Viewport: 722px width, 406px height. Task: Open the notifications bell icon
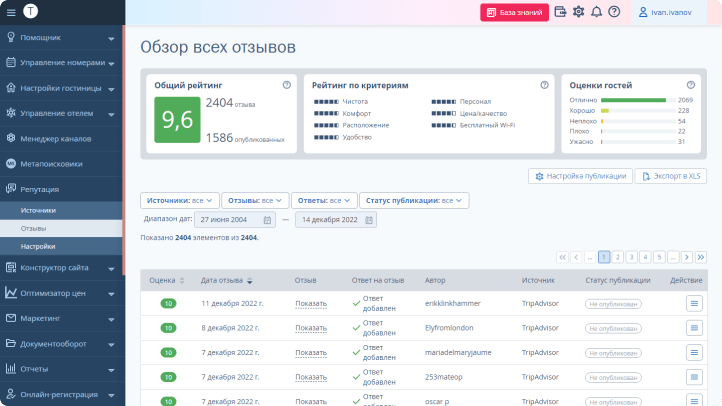596,12
